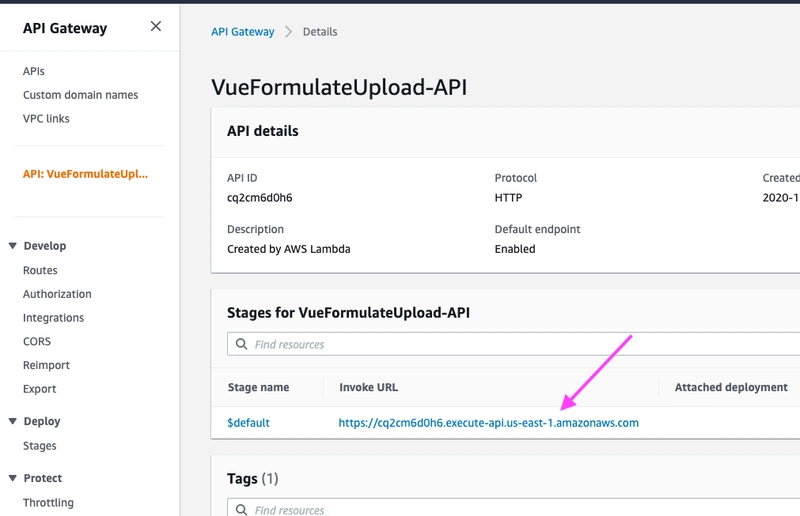Sort by the Stage name column header
800x516 pixels.
point(258,387)
